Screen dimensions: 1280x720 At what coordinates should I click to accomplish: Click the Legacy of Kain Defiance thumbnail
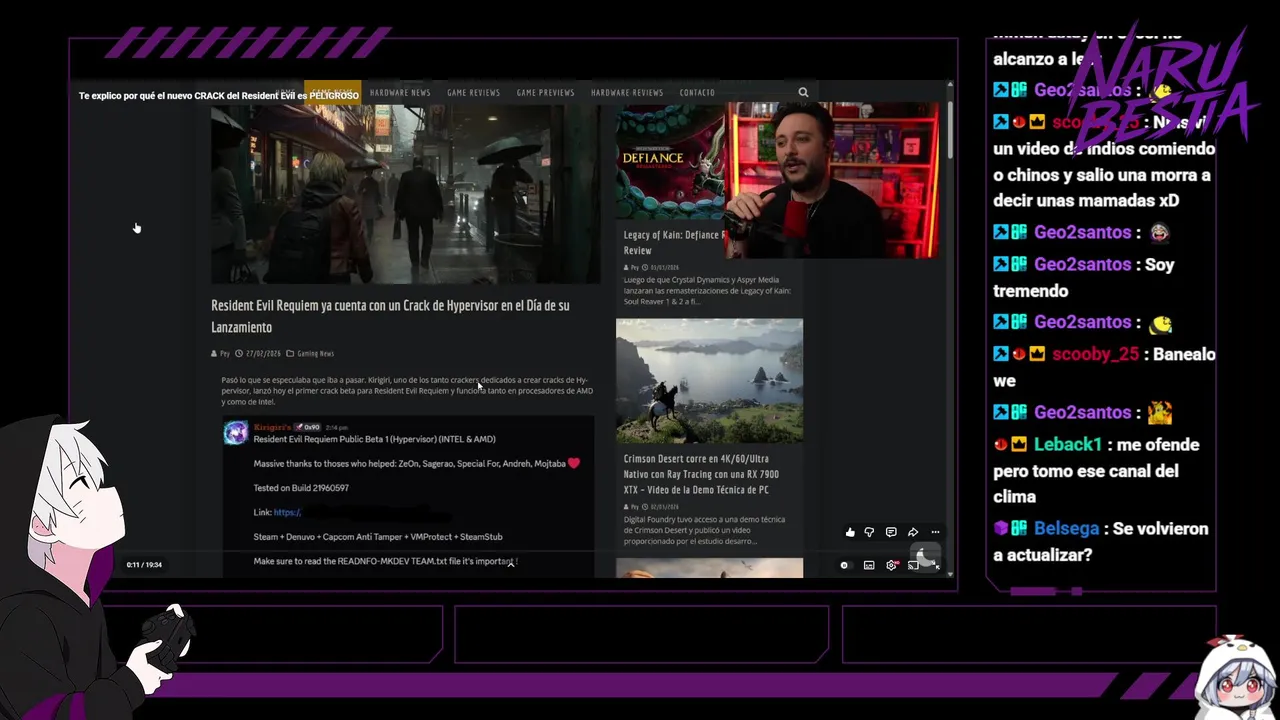click(670, 161)
